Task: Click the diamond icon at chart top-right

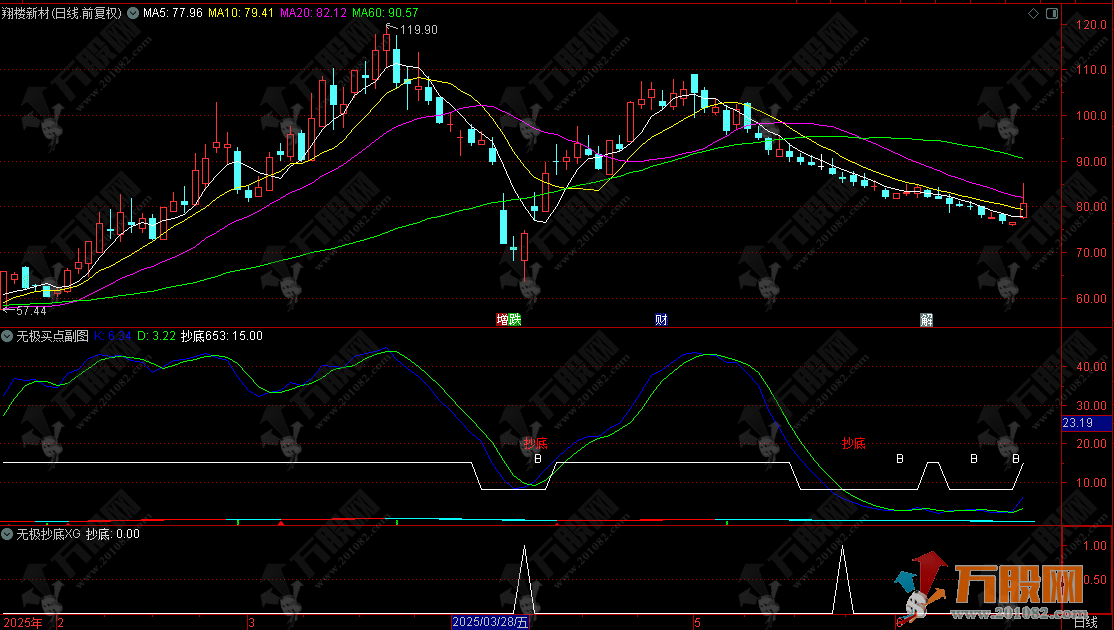Action: [x=1033, y=13]
